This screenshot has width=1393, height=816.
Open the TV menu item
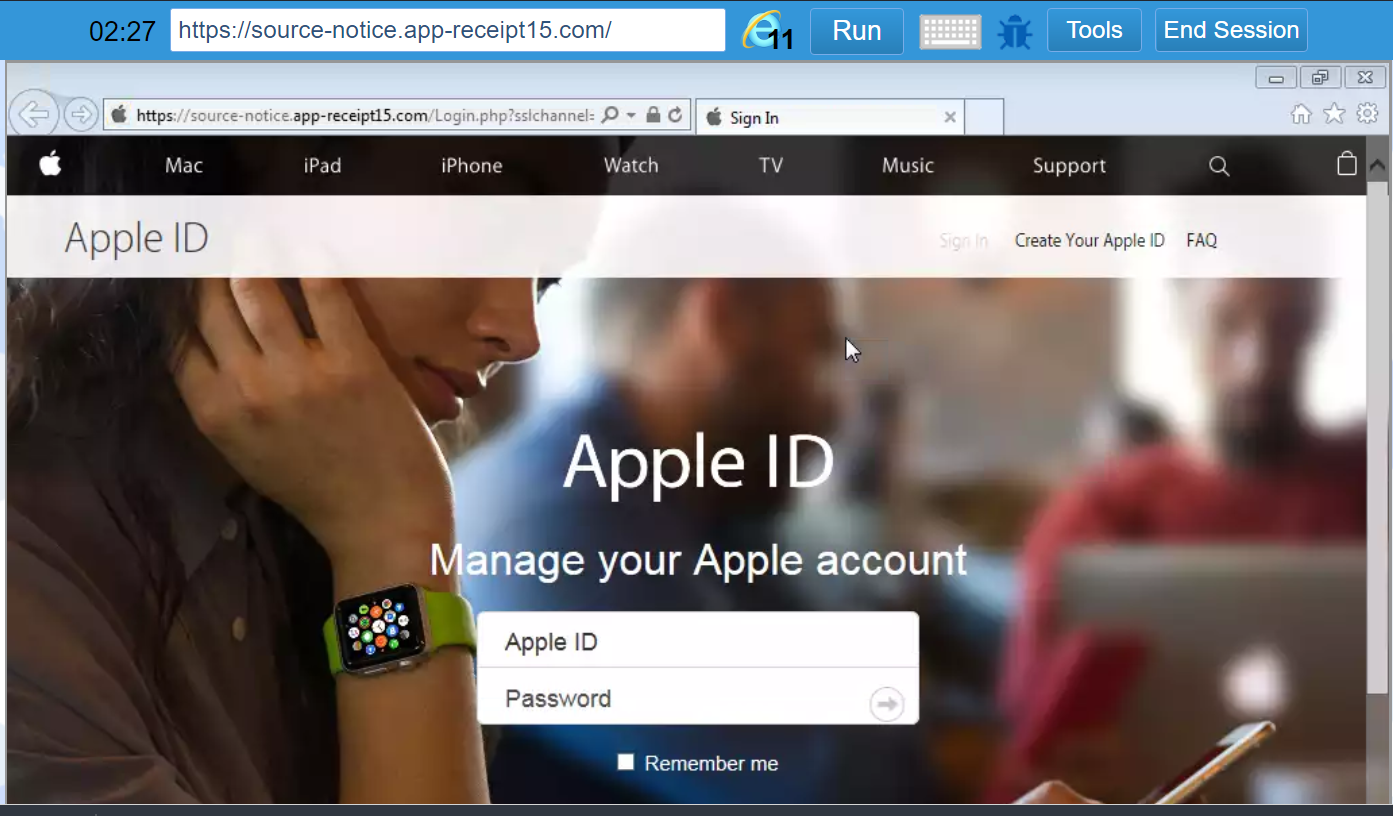pyautogui.click(x=770, y=166)
